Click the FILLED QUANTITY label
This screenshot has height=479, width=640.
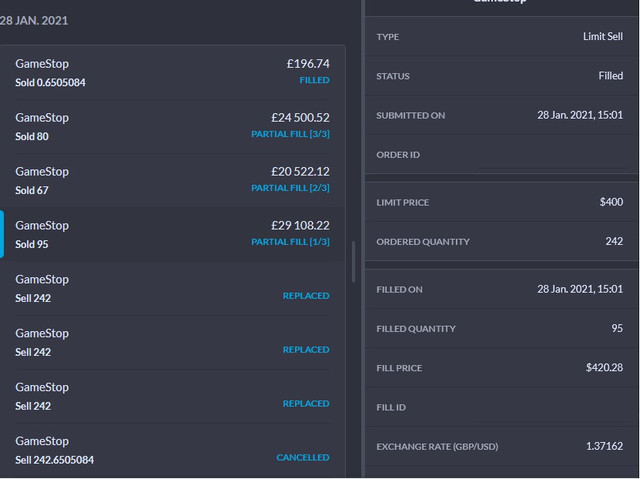pos(416,329)
